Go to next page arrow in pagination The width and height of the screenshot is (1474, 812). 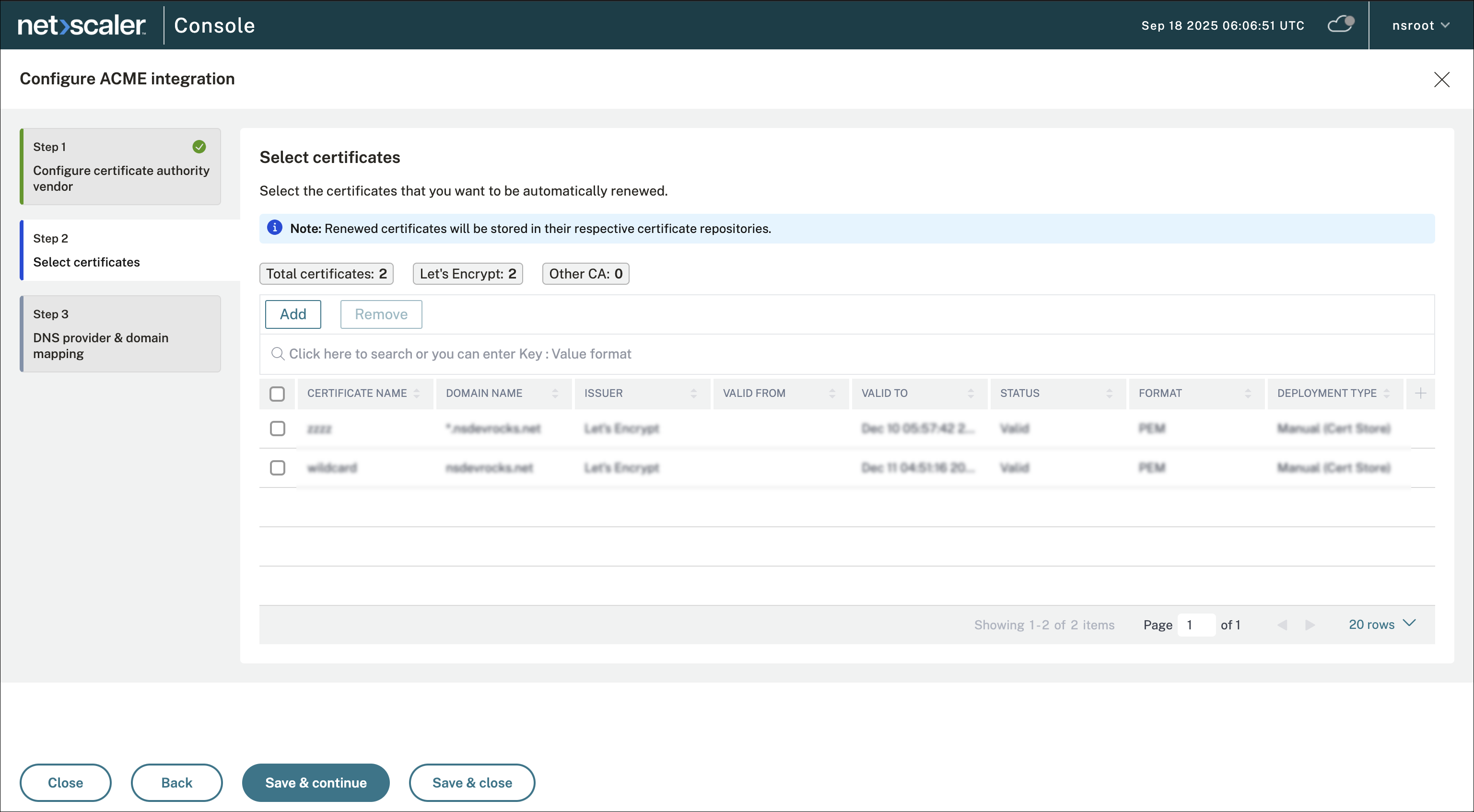[x=1310, y=625]
